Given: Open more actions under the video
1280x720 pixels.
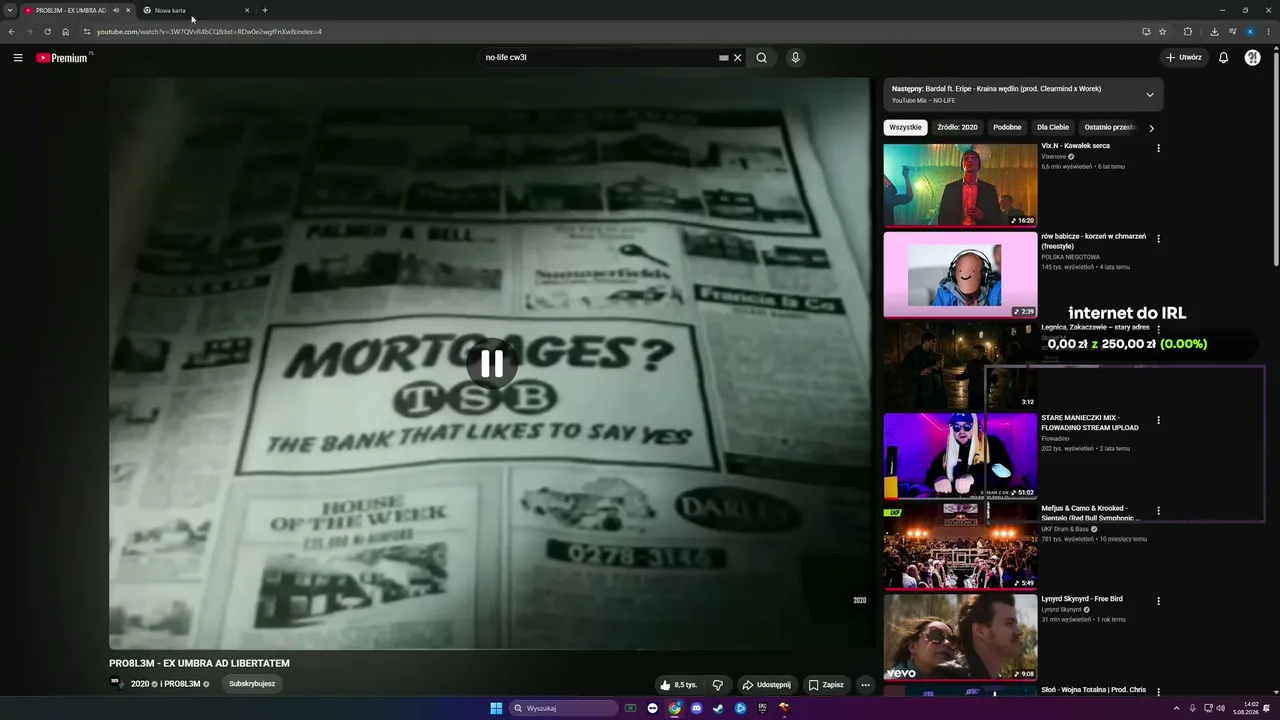Looking at the screenshot, I should (866, 685).
